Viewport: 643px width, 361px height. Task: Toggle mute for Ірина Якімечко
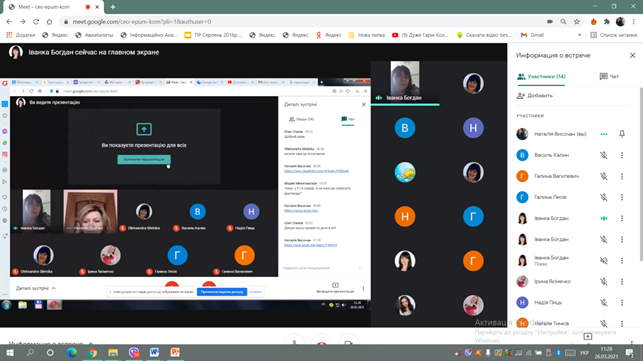pos(604,281)
